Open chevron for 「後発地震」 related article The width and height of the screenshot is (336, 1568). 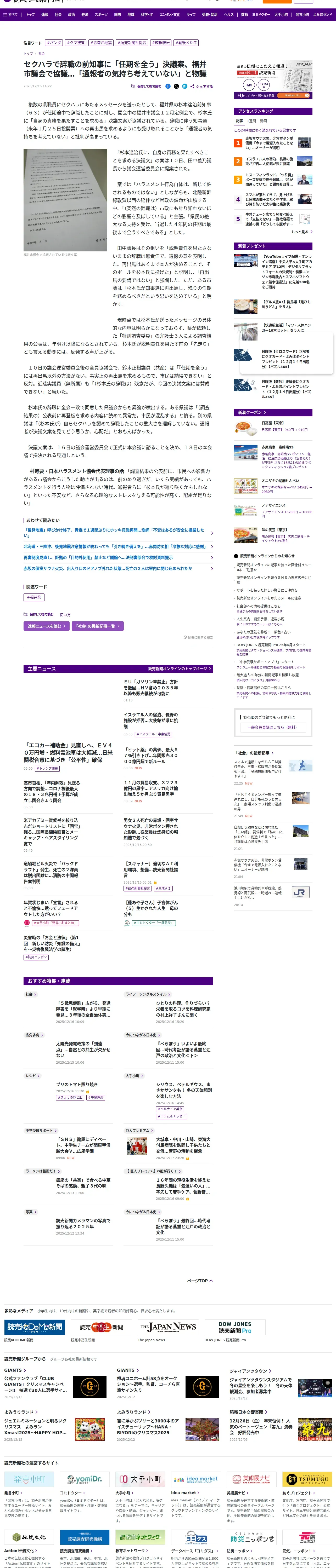[x=212, y=533]
